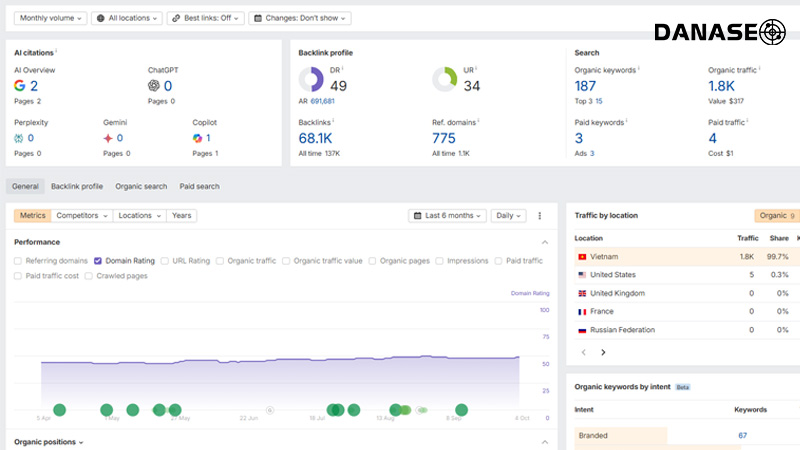This screenshot has width=800, height=450.
Task: Enable the Referring domains checkbox
Action: tap(19, 261)
